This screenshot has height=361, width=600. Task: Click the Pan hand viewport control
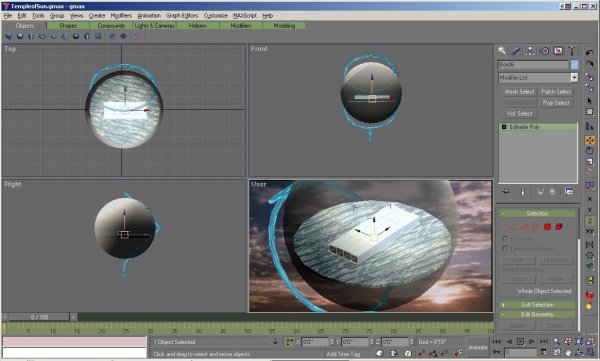[568, 352]
